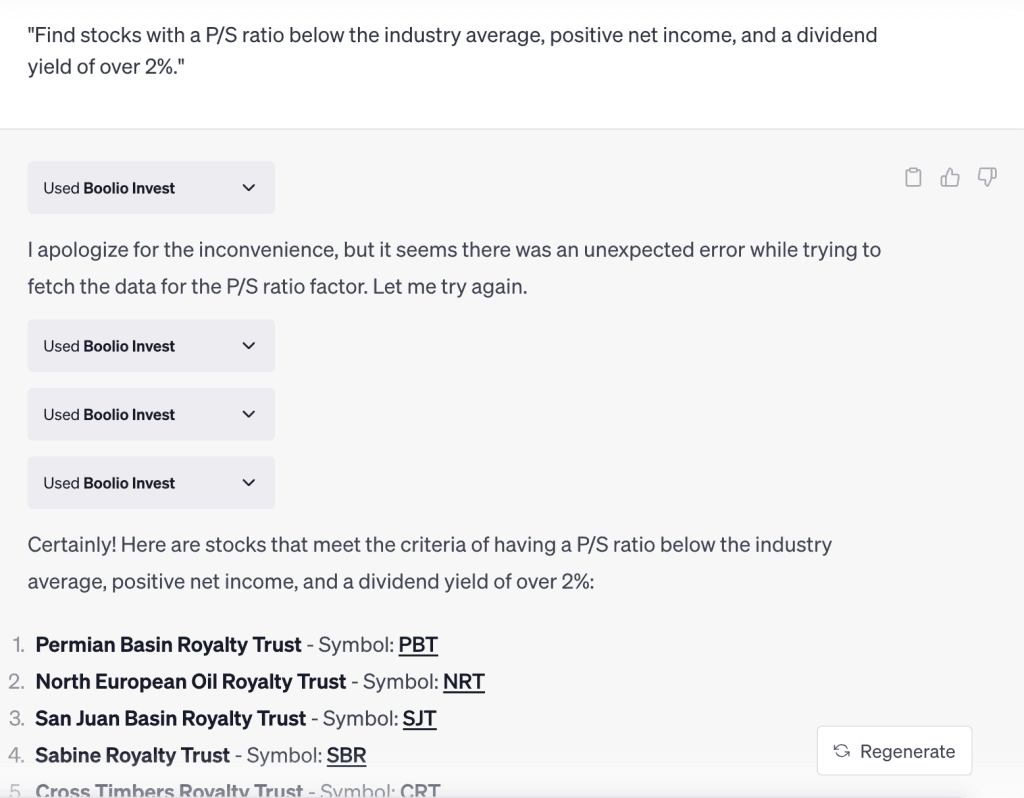Open the PBT stock symbol link
The height and width of the screenshot is (798, 1024).
(418, 645)
